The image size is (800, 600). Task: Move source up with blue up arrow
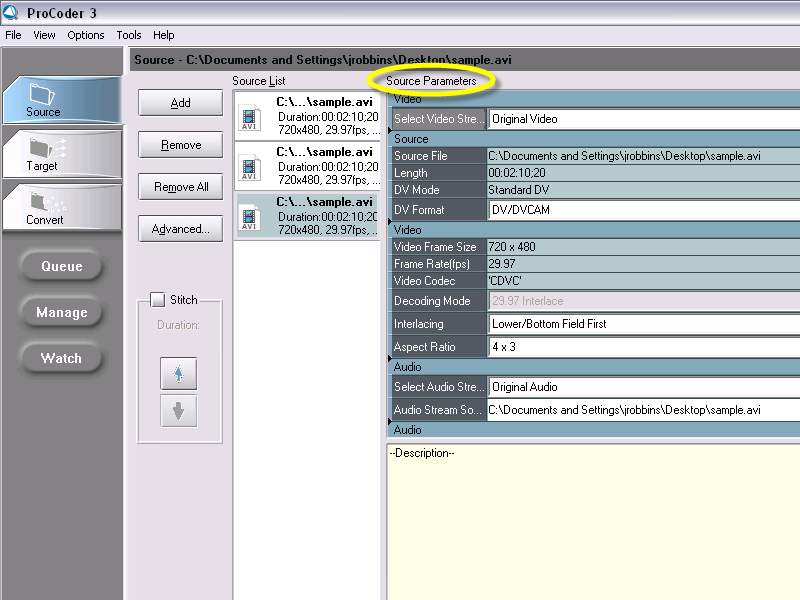pyautogui.click(x=178, y=374)
